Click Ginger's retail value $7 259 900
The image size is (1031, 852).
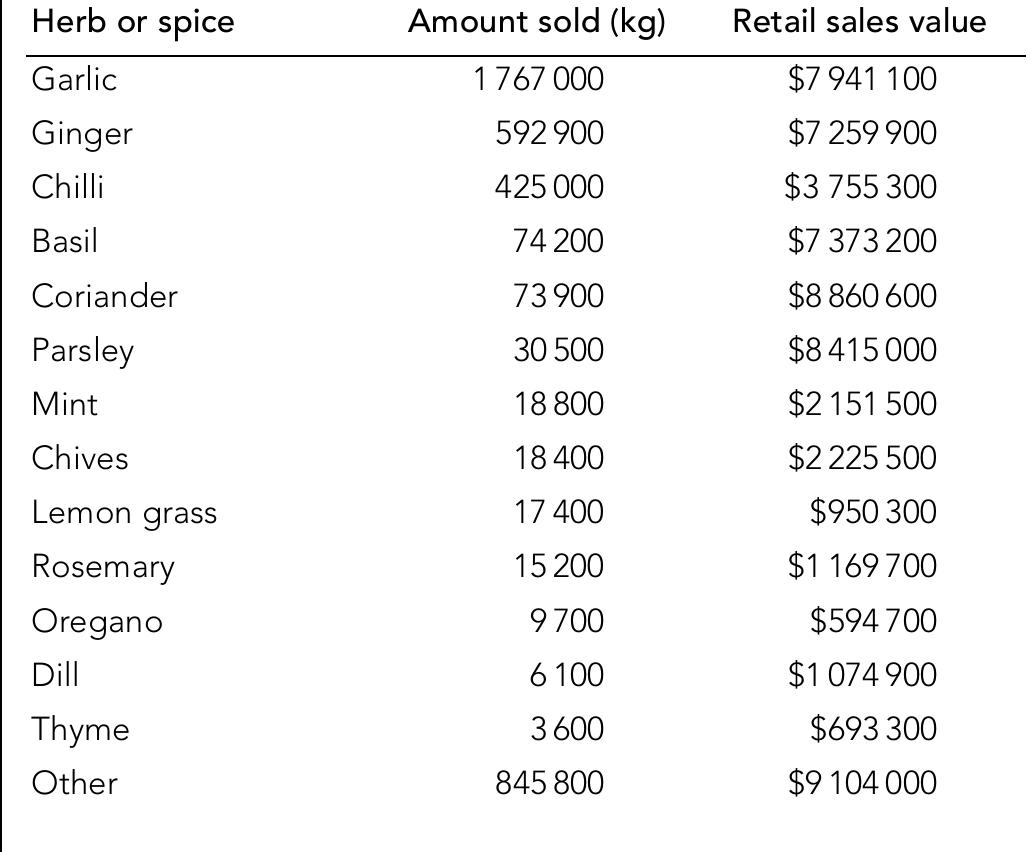click(x=862, y=133)
